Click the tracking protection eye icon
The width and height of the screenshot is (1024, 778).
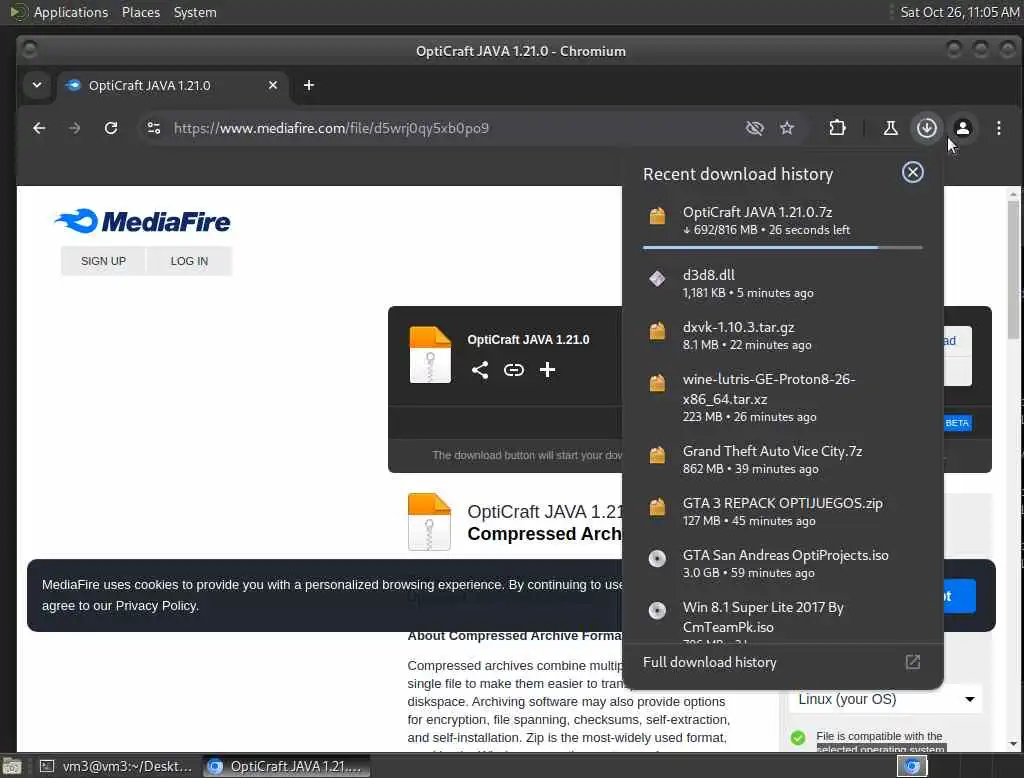[754, 128]
